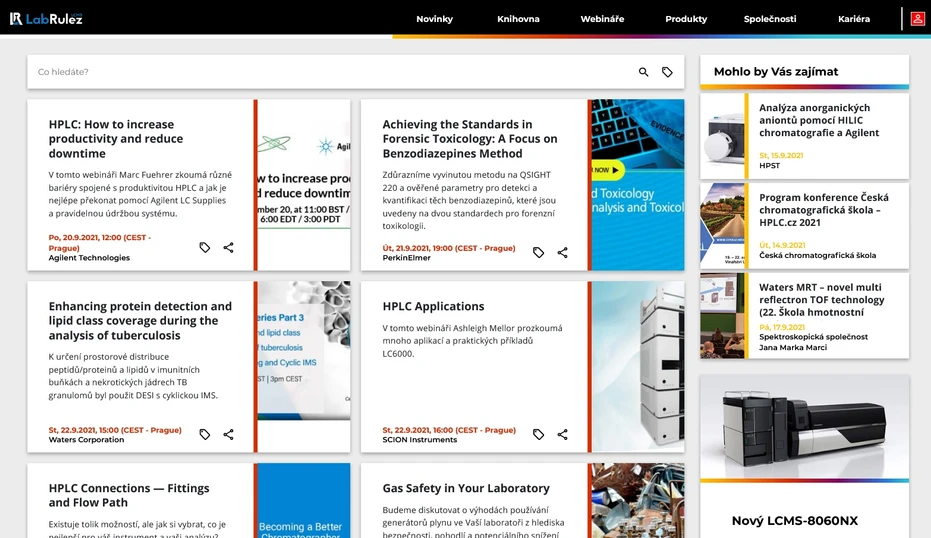Click 'HPST' source label in sidebar
Screen dimensions: 931x538
(770, 166)
